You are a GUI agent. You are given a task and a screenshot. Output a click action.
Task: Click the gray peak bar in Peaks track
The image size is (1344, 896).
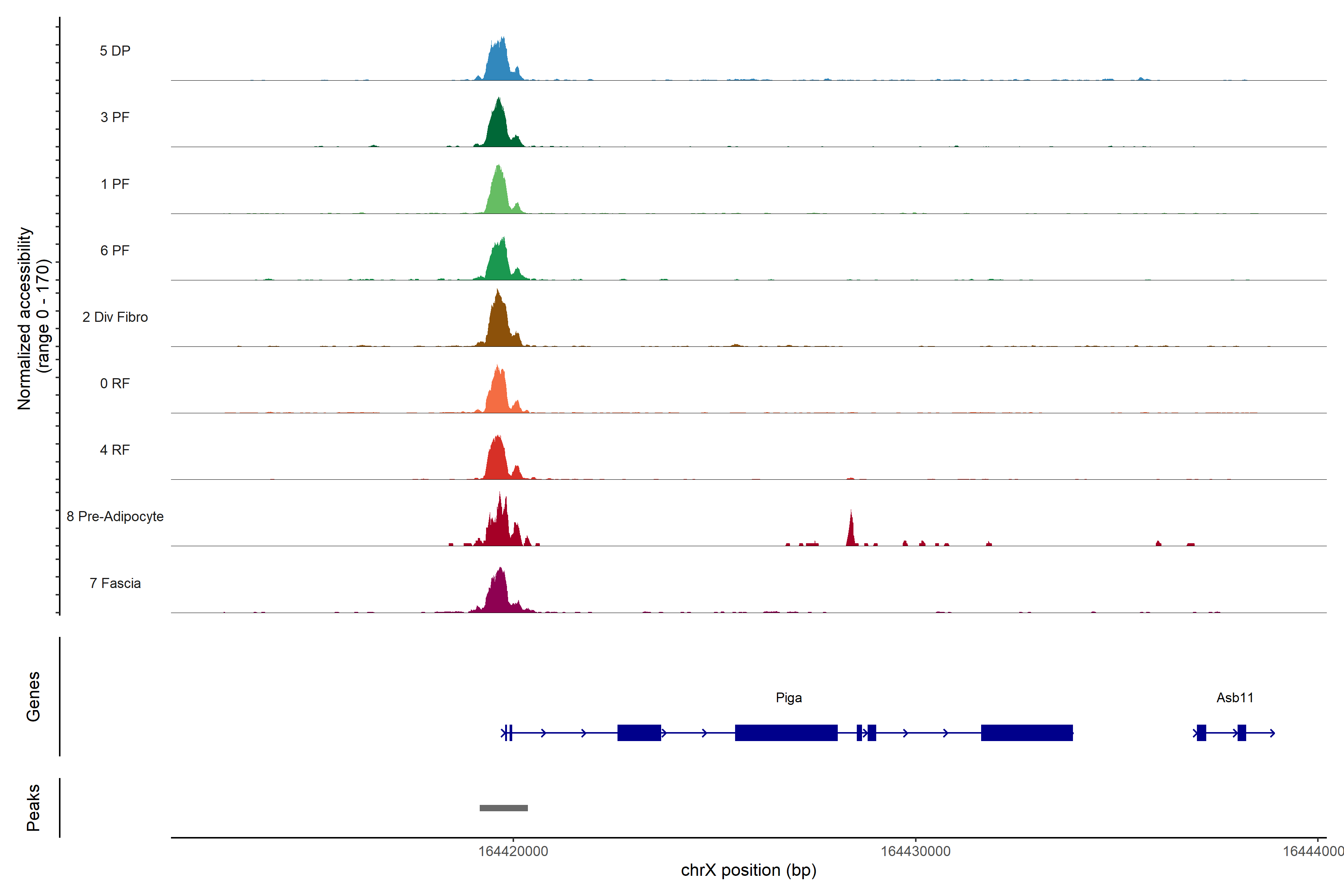pos(503,808)
